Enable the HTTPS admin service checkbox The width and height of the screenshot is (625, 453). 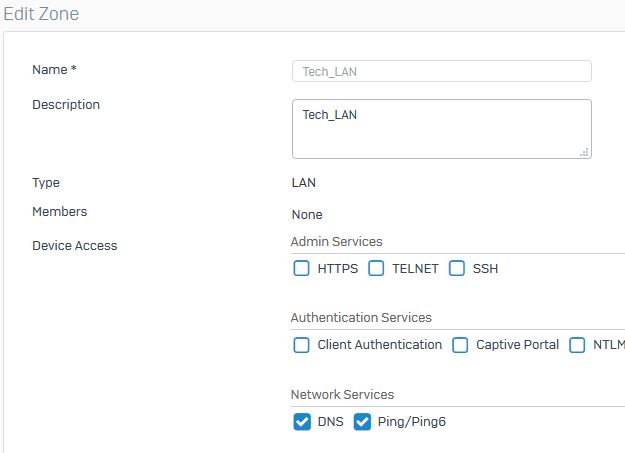(301, 268)
